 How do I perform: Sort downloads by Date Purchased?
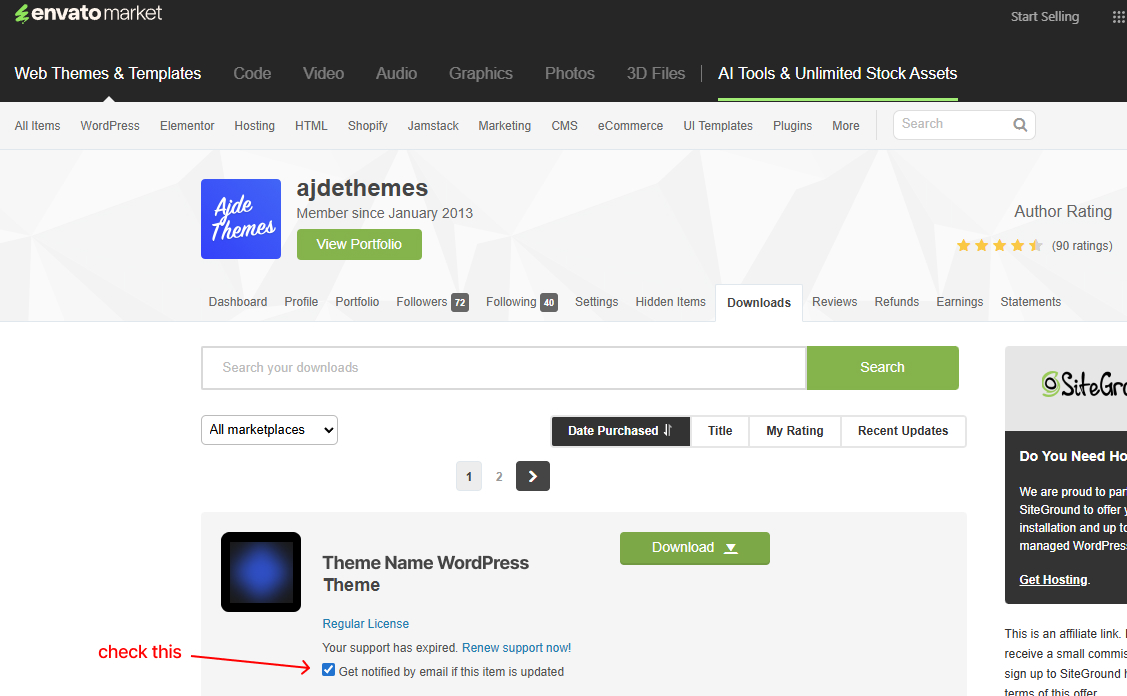(620, 431)
